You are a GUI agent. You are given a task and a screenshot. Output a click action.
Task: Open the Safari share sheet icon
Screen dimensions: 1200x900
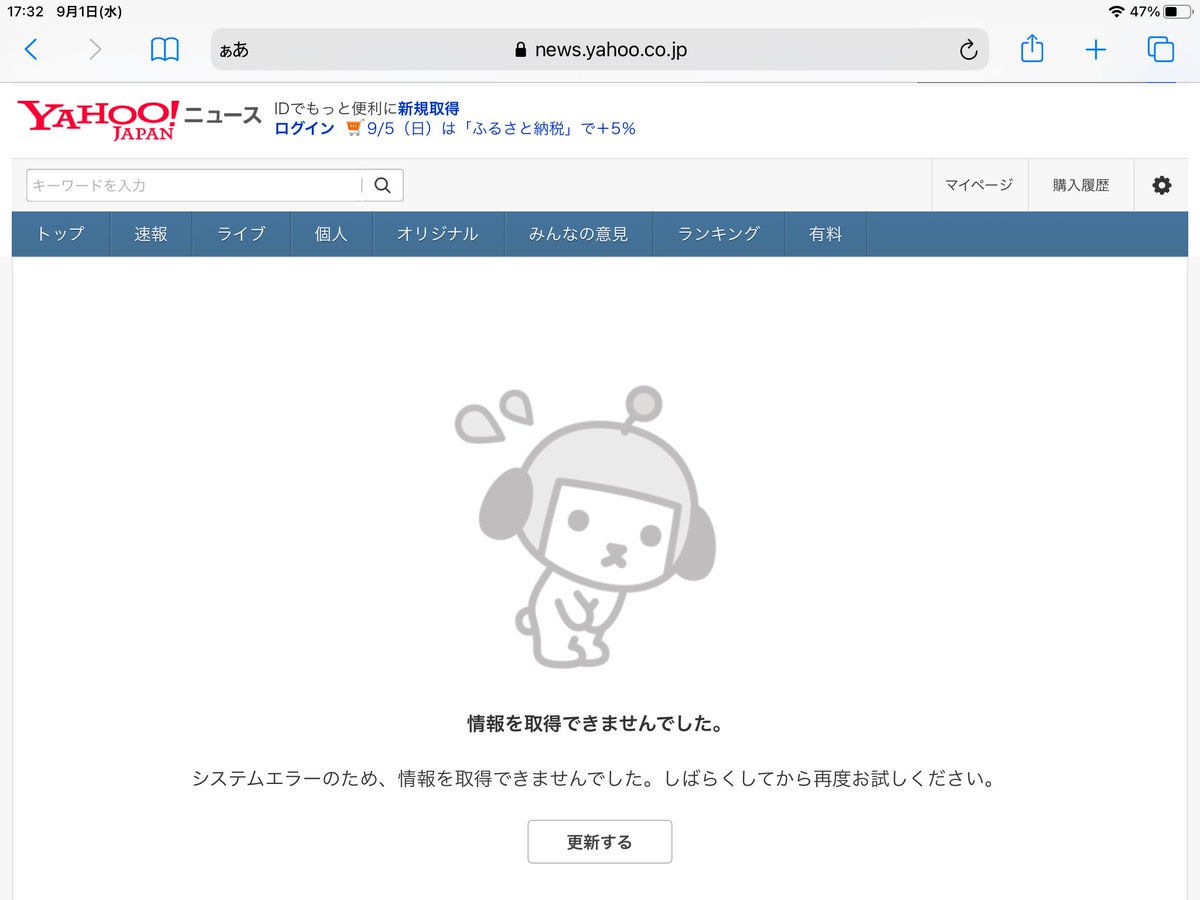point(1032,48)
